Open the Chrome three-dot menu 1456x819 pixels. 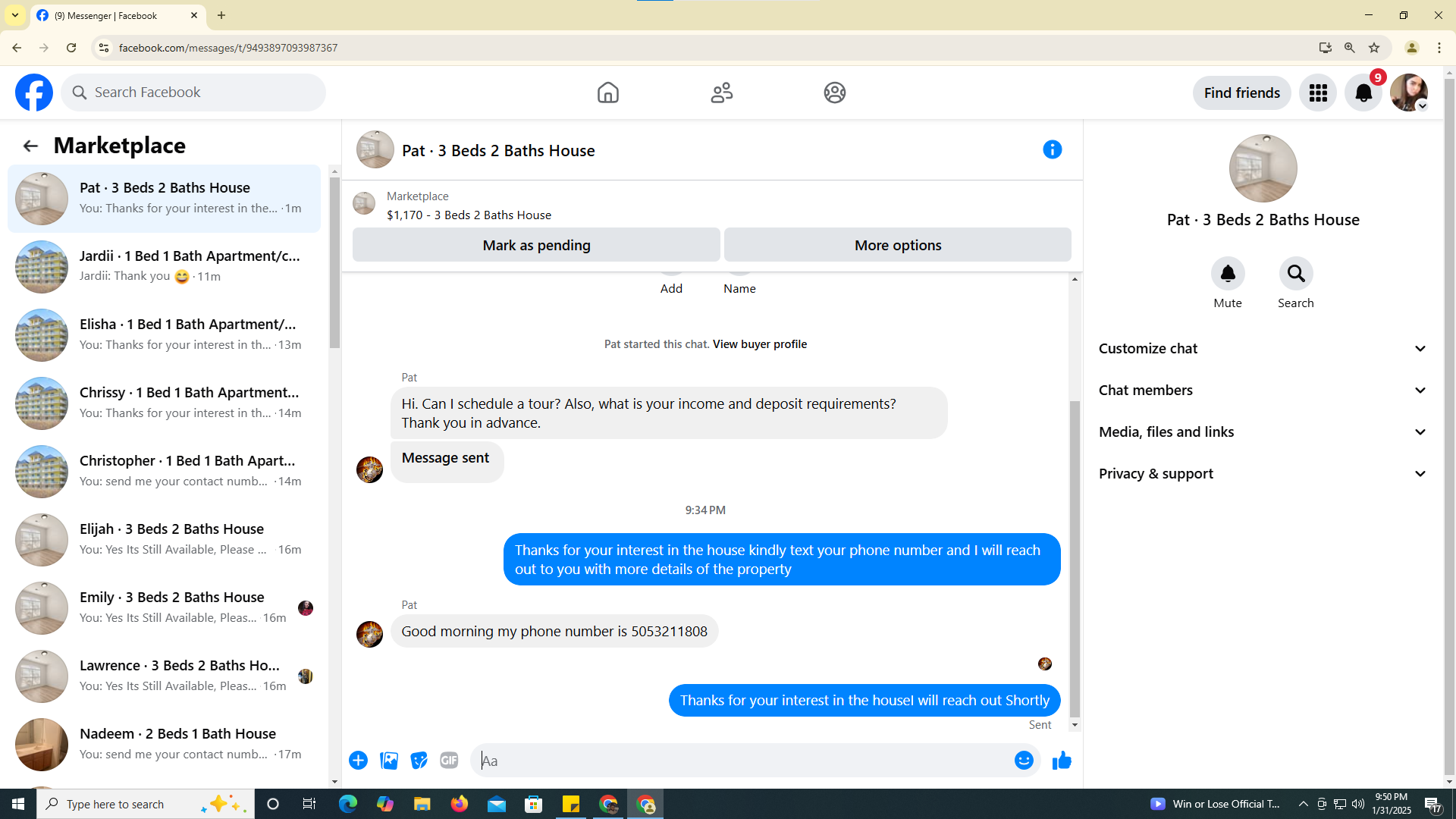pos(1439,48)
